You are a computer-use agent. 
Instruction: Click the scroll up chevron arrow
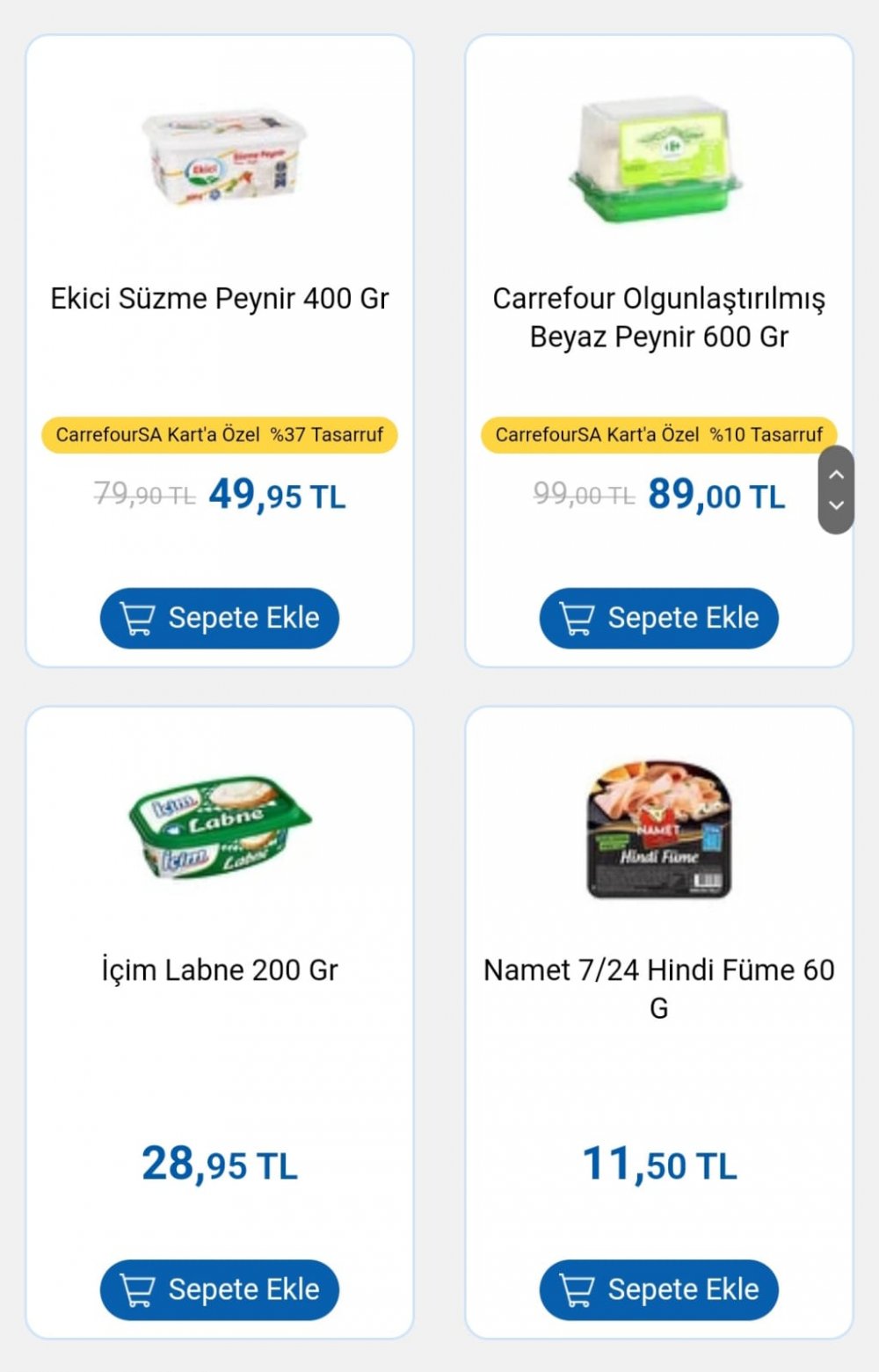837,474
